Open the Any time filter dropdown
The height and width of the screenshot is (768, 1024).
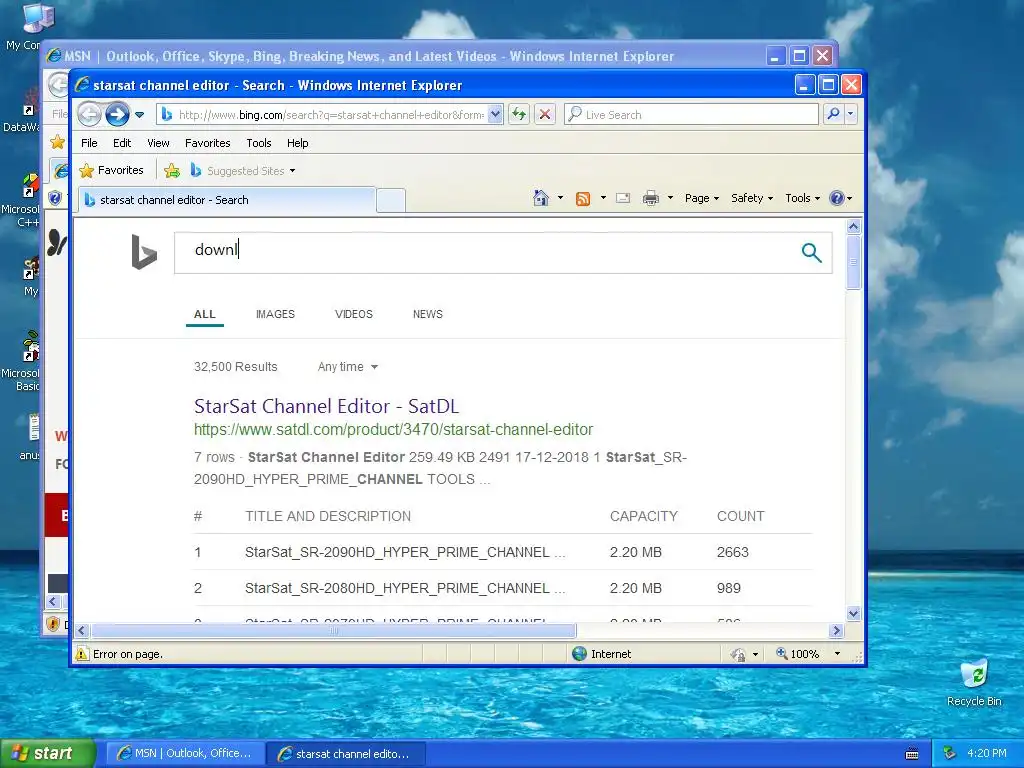(347, 367)
